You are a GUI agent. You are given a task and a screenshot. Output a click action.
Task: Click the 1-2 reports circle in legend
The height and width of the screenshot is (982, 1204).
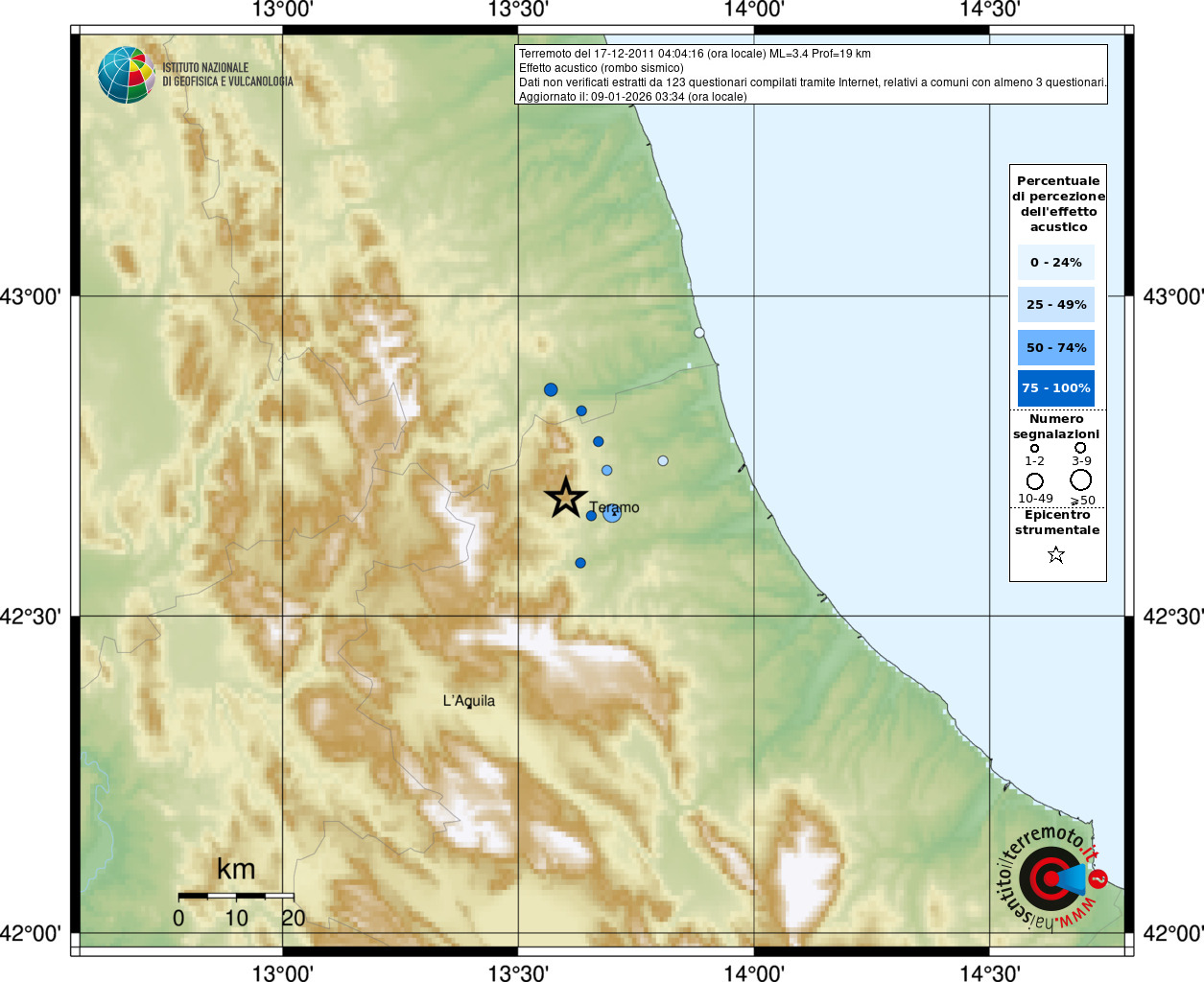pyautogui.click(x=1034, y=448)
